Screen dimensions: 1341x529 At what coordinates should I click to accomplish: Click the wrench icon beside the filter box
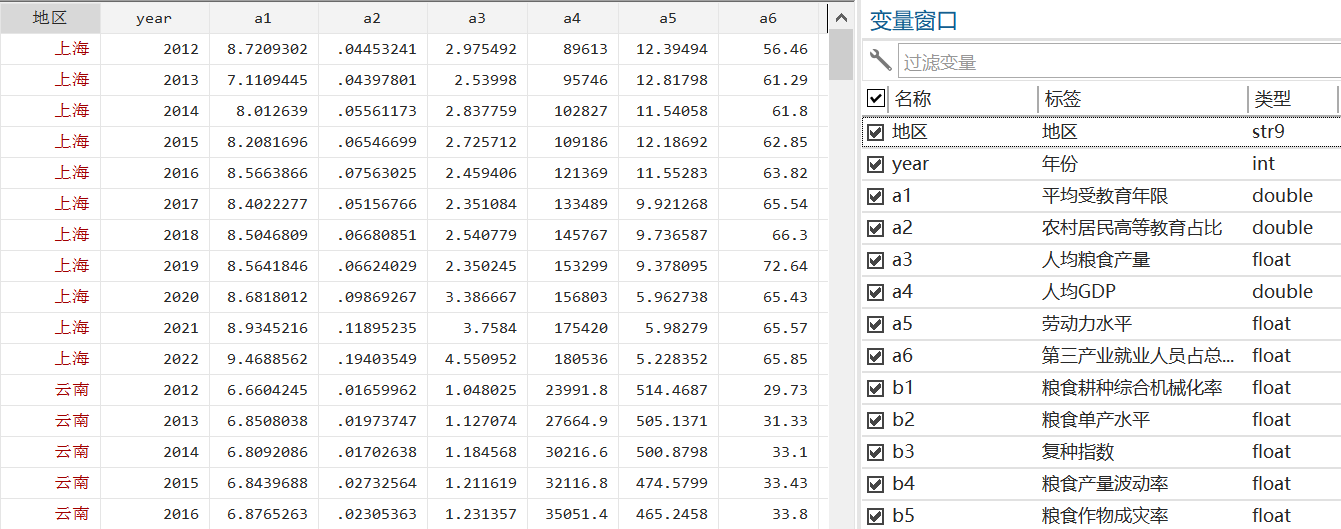pos(880,61)
